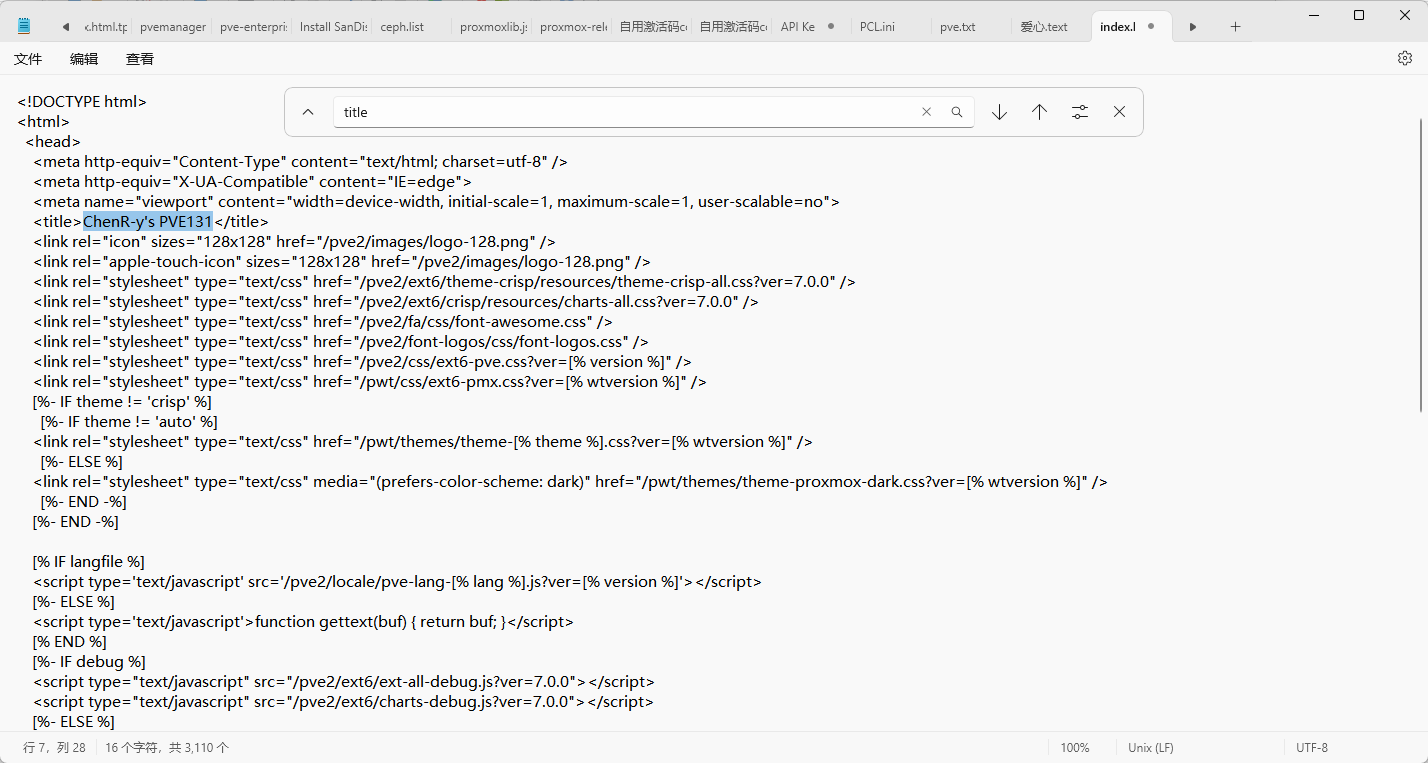1428x763 pixels.
Task: Click the pve-lang script line
Action: (x=397, y=581)
